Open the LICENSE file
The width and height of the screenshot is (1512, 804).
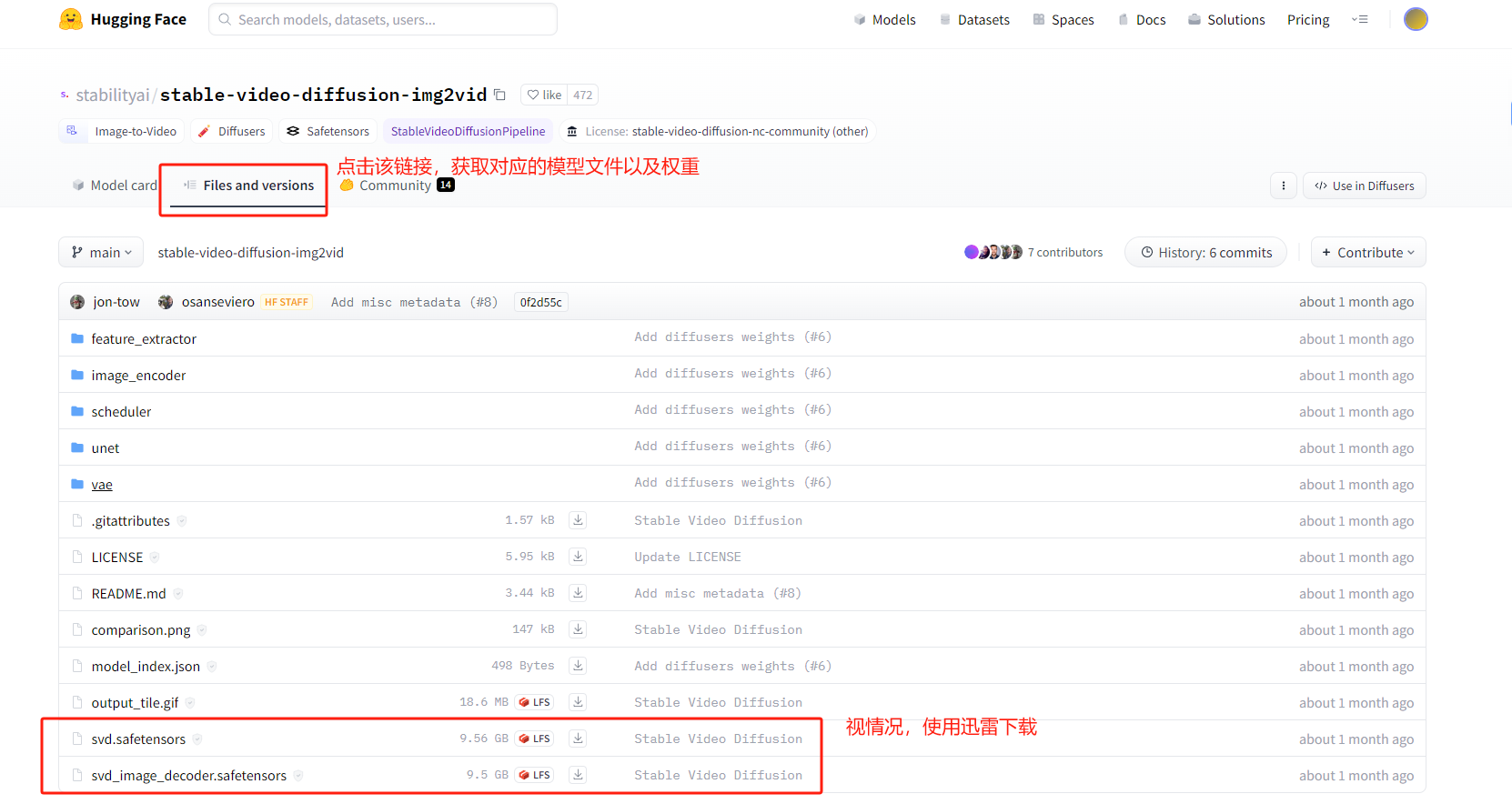116,557
